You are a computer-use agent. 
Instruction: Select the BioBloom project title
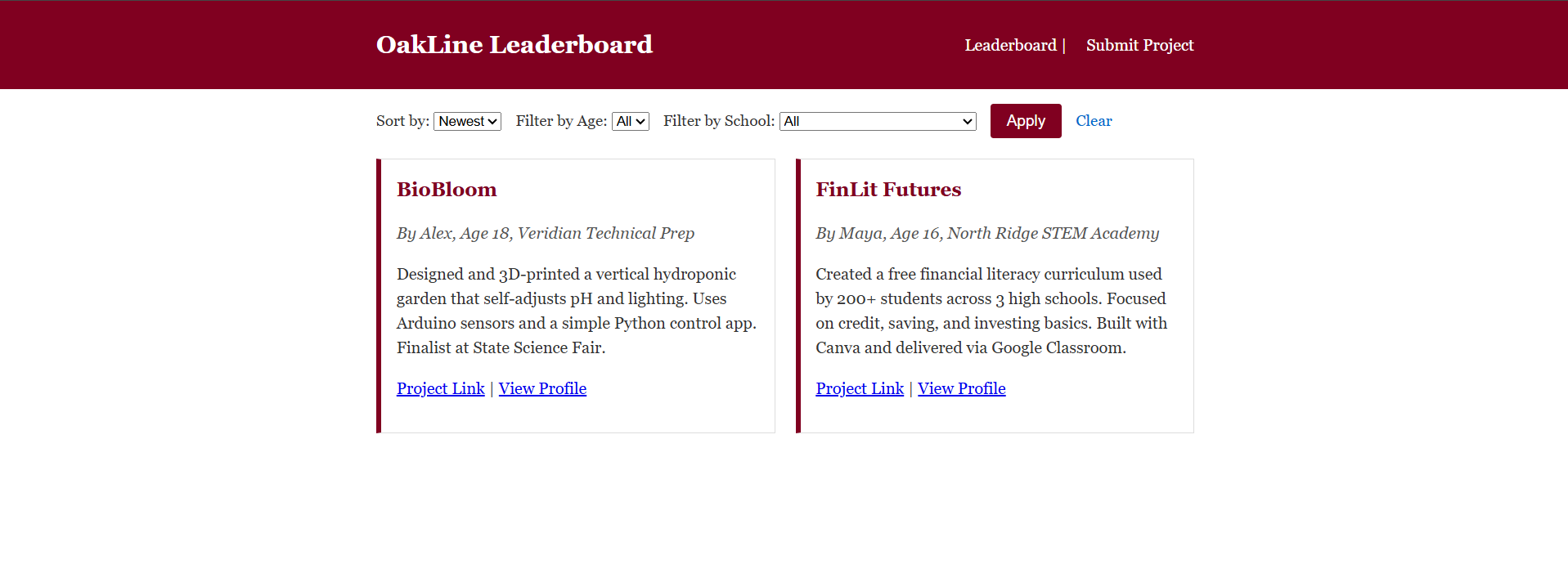(447, 190)
